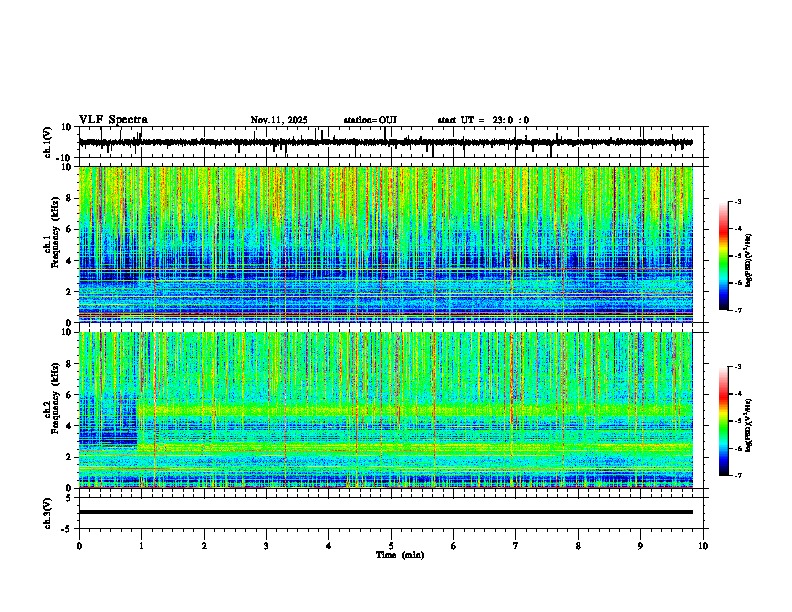Select the ch.2 "Frequency (kHz)" axis label
The height and width of the screenshot is (612, 792).
55,398
